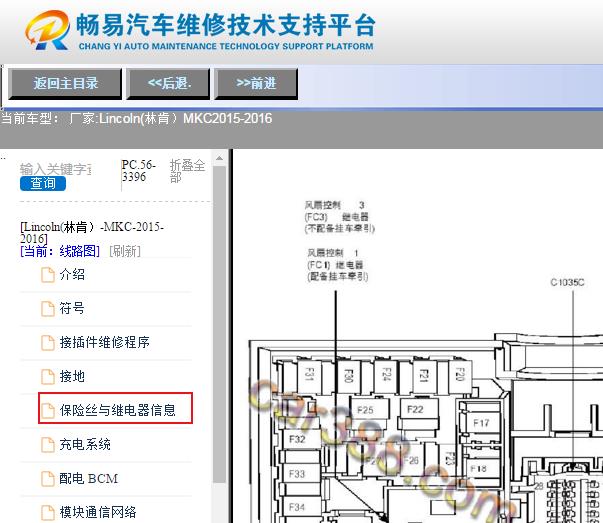The width and height of the screenshot is (603, 523).
Task: Open the 接地 tree item
Action: (x=72, y=376)
